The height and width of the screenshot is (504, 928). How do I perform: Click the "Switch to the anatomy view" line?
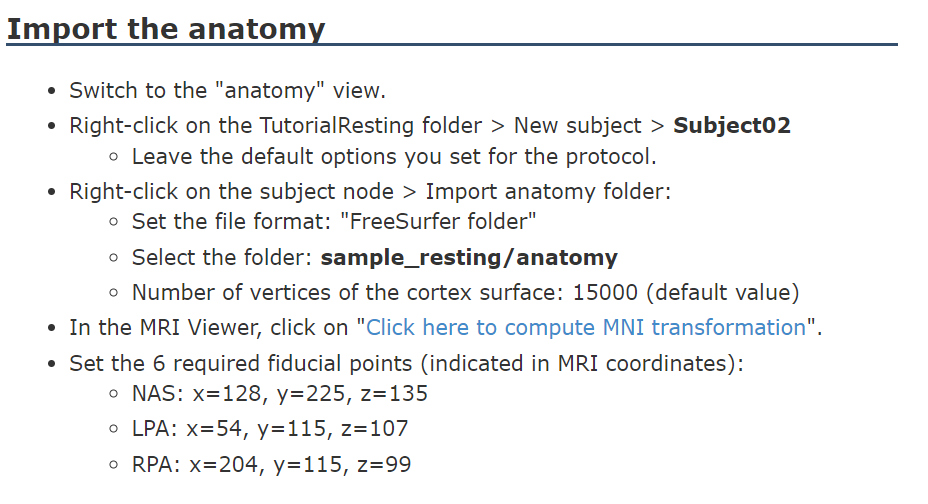pyautogui.click(x=227, y=91)
